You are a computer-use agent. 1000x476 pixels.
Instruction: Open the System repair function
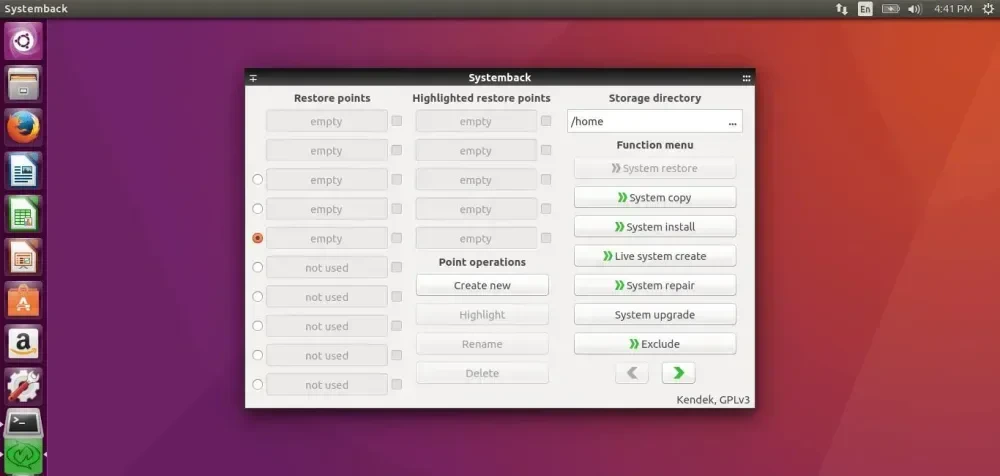pyautogui.click(x=655, y=285)
